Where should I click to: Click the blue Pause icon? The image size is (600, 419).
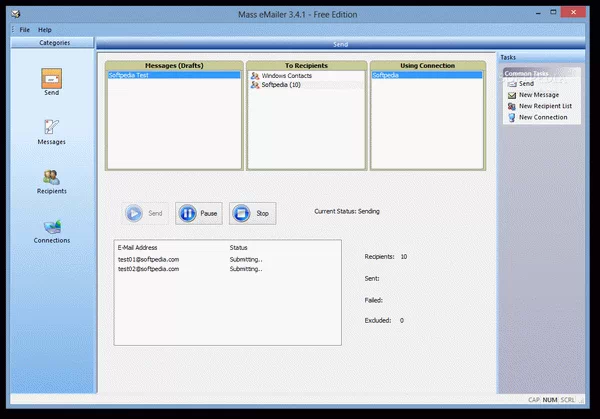[x=188, y=214]
